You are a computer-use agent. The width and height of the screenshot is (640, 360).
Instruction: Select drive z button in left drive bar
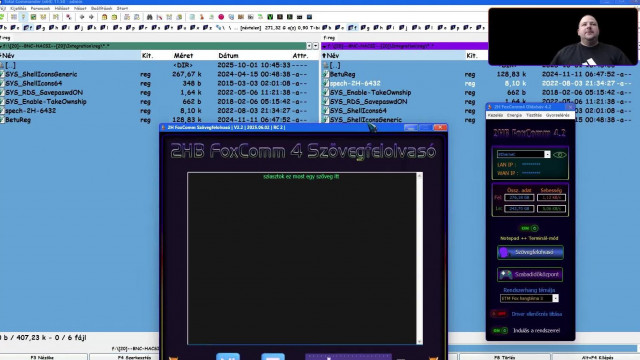tap(207, 28)
